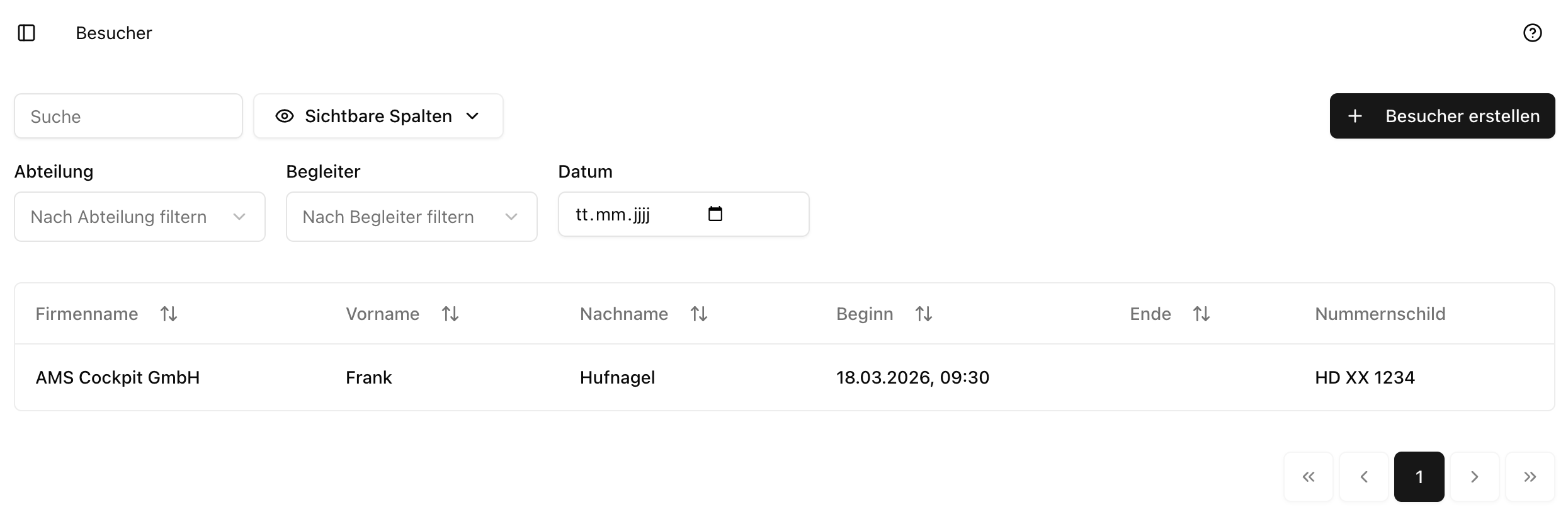Click Besucher erstellen button
Screen dimensions: 1568x519
coord(1442,117)
